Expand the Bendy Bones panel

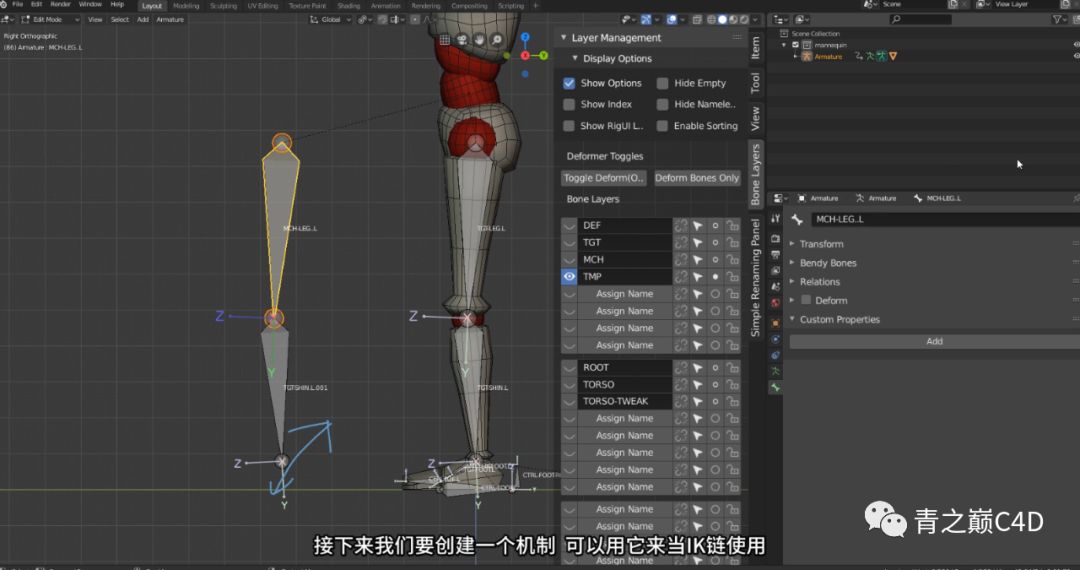point(792,263)
